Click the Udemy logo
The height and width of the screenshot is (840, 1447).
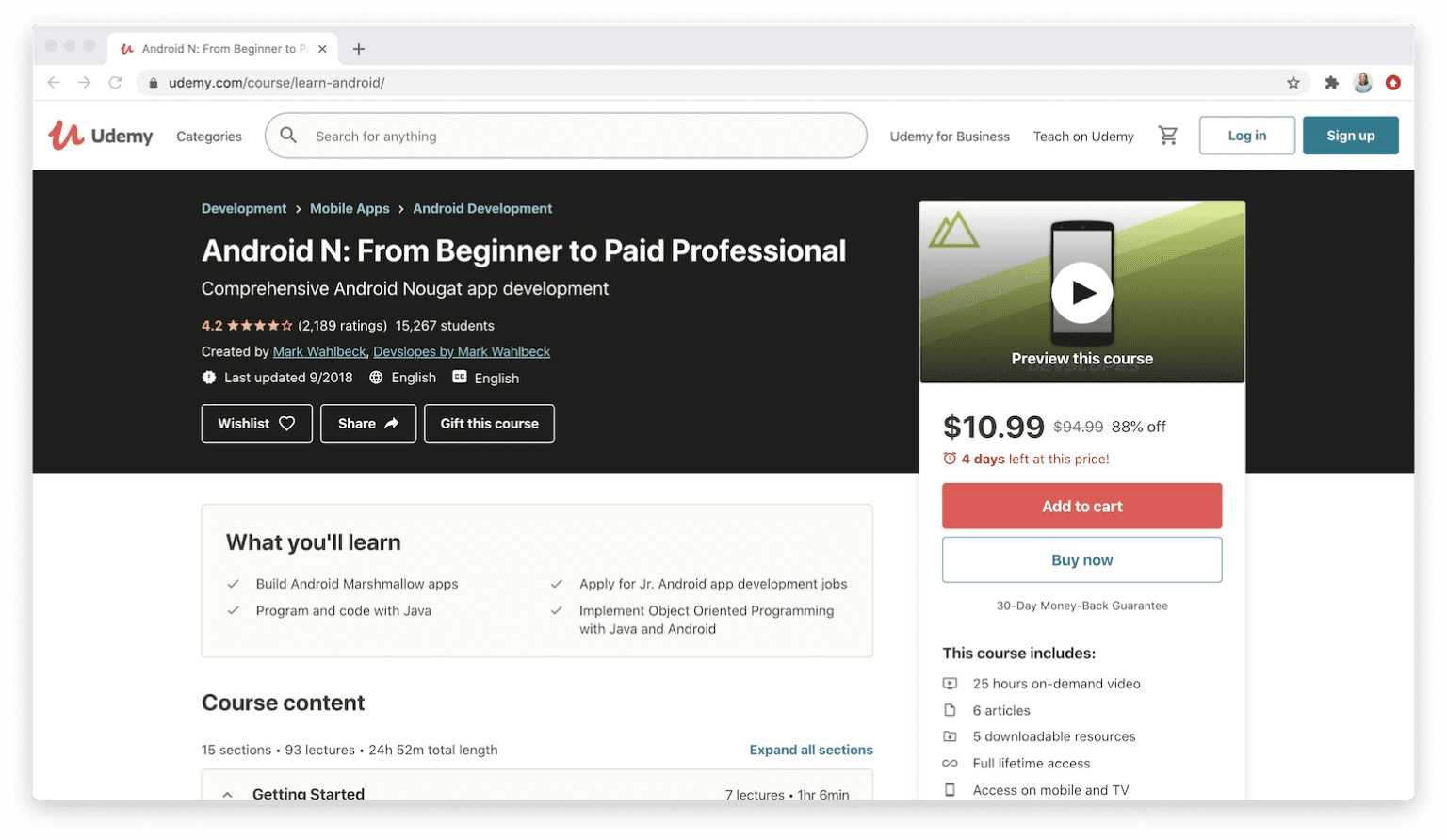click(100, 135)
